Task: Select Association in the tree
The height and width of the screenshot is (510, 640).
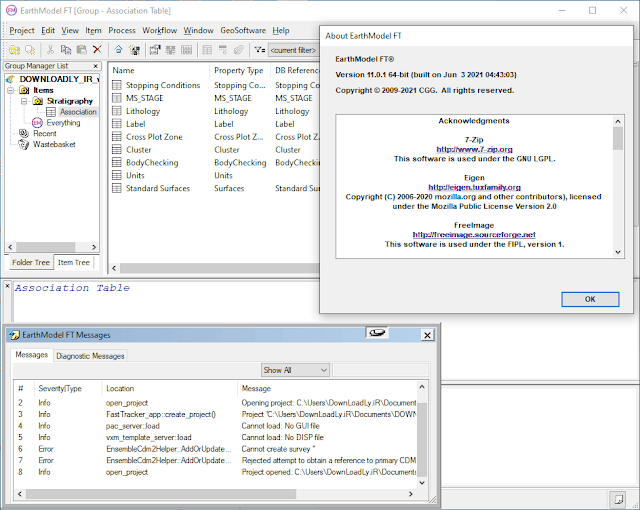Action: 78,112
